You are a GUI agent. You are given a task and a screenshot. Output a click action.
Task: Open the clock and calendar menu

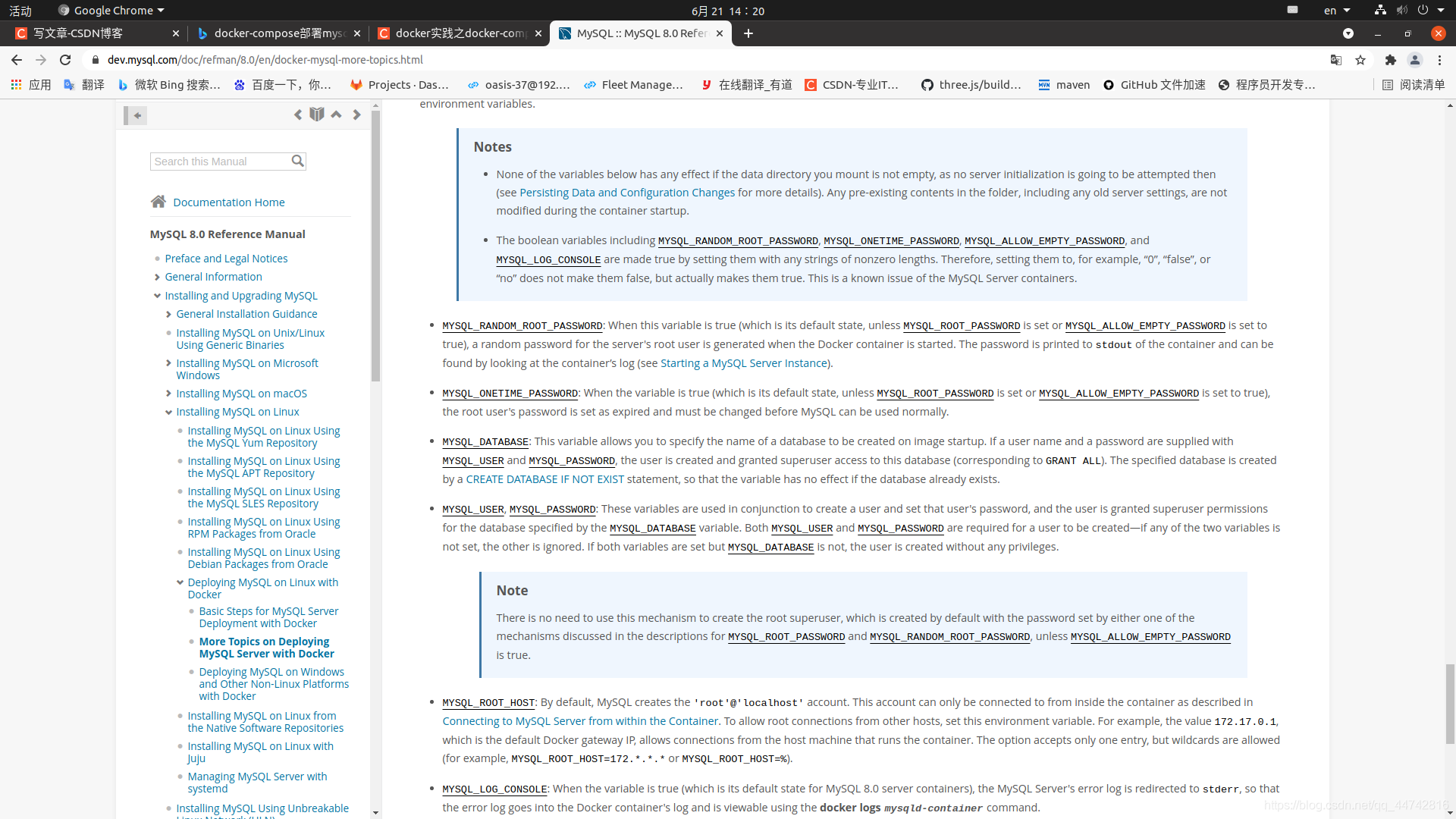727,11
